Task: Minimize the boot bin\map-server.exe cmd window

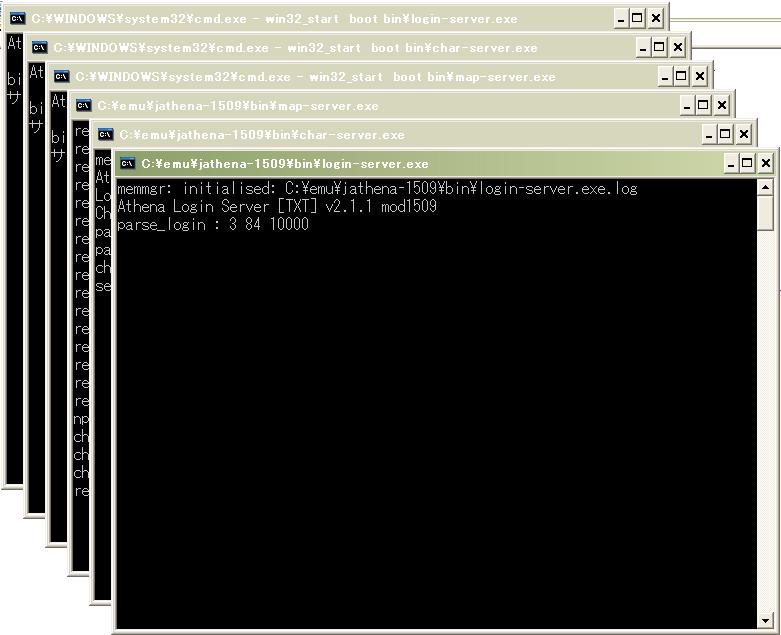Action: 665,77
